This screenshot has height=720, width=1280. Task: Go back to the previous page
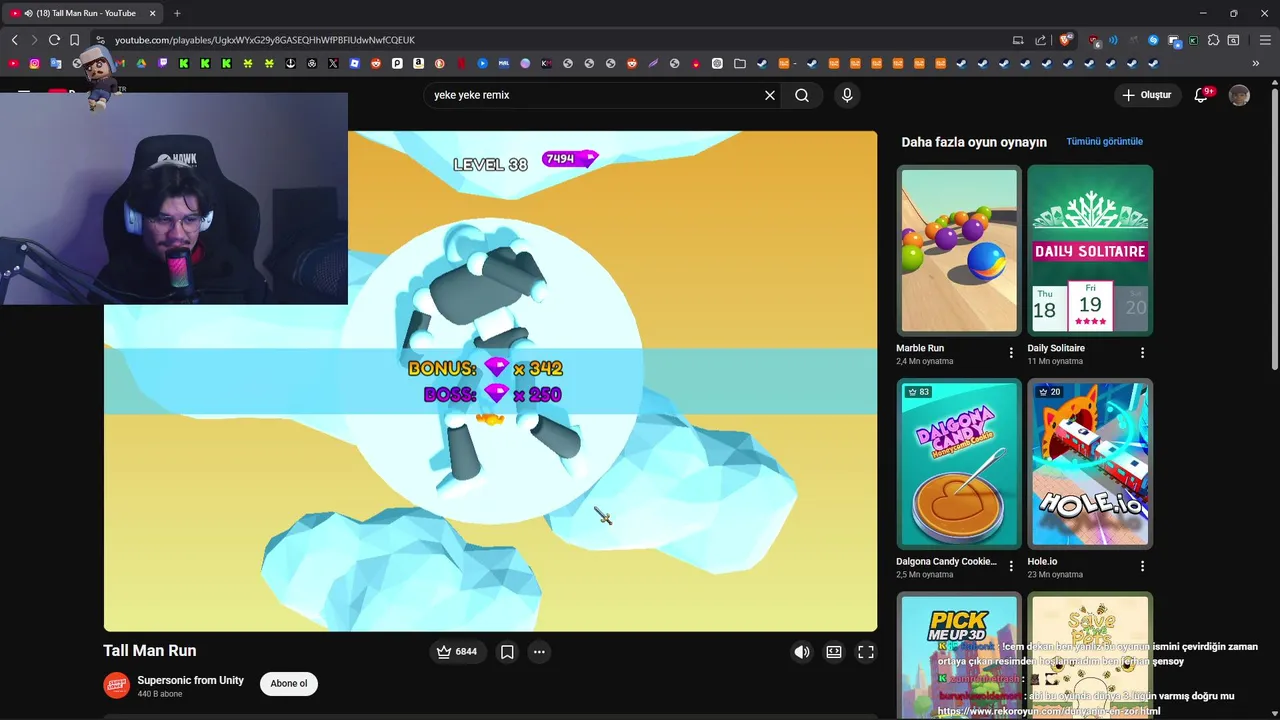coord(14,40)
